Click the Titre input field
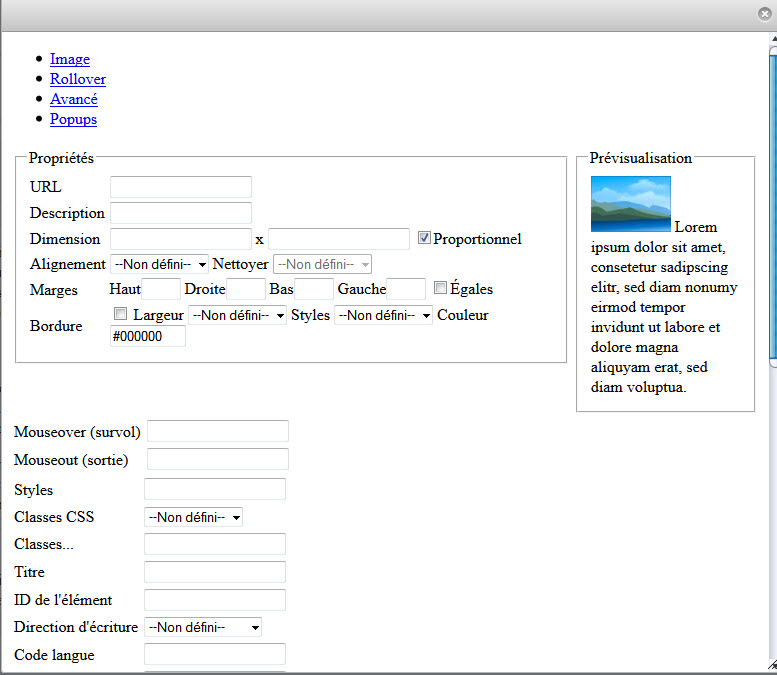The image size is (777, 675). 215,572
